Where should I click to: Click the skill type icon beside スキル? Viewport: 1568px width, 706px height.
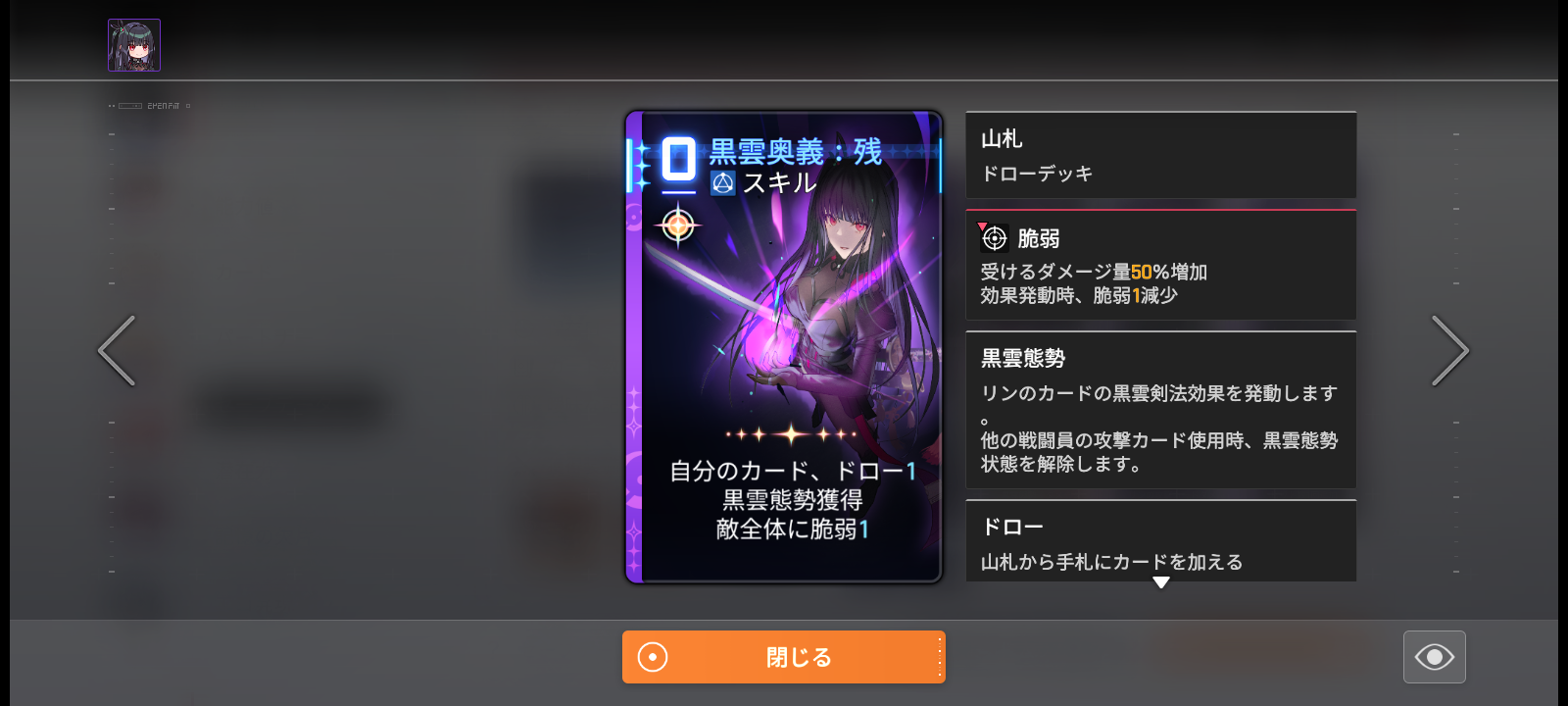[723, 183]
